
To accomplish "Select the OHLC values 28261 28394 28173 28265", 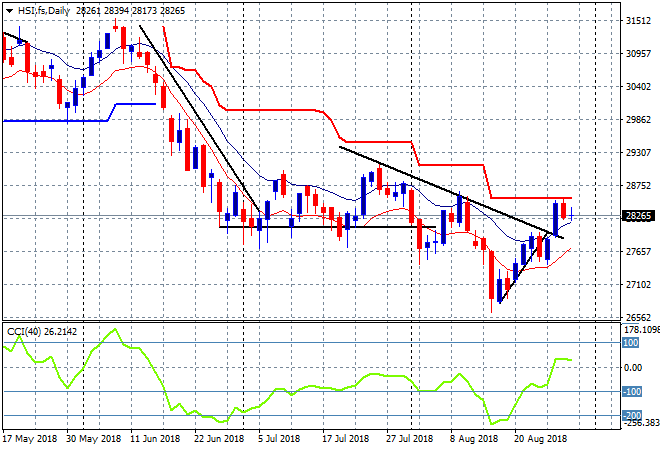I will click(x=130, y=11).
